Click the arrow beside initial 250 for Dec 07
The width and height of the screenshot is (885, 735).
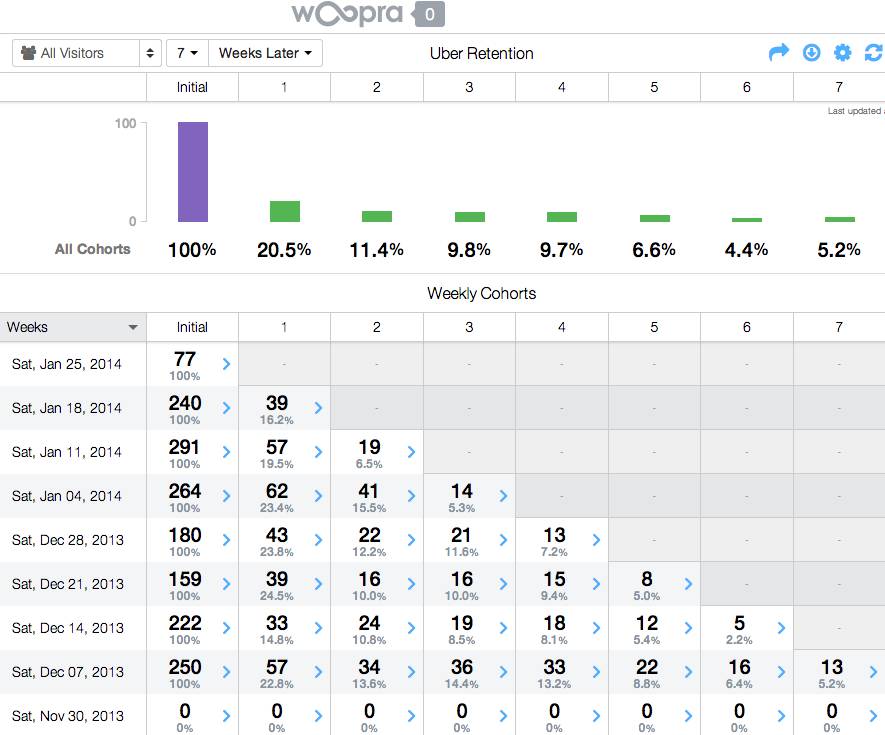click(226, 672)
